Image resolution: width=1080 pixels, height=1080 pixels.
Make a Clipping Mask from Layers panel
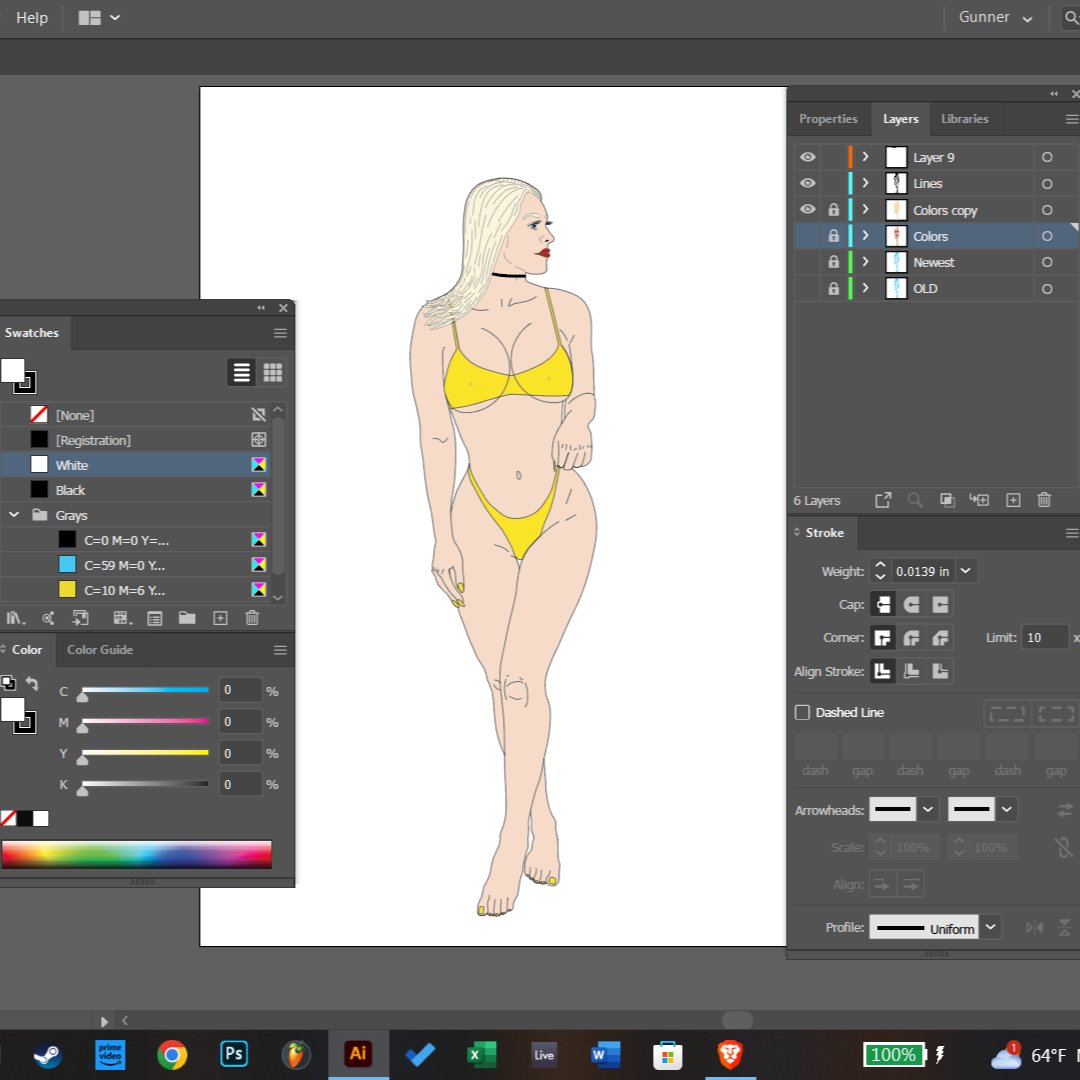tap(947, 500)
